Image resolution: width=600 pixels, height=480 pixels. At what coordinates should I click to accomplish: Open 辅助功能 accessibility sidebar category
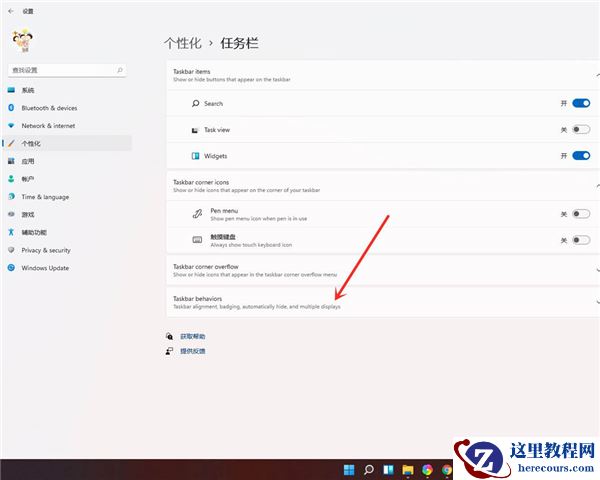point(67,232)
